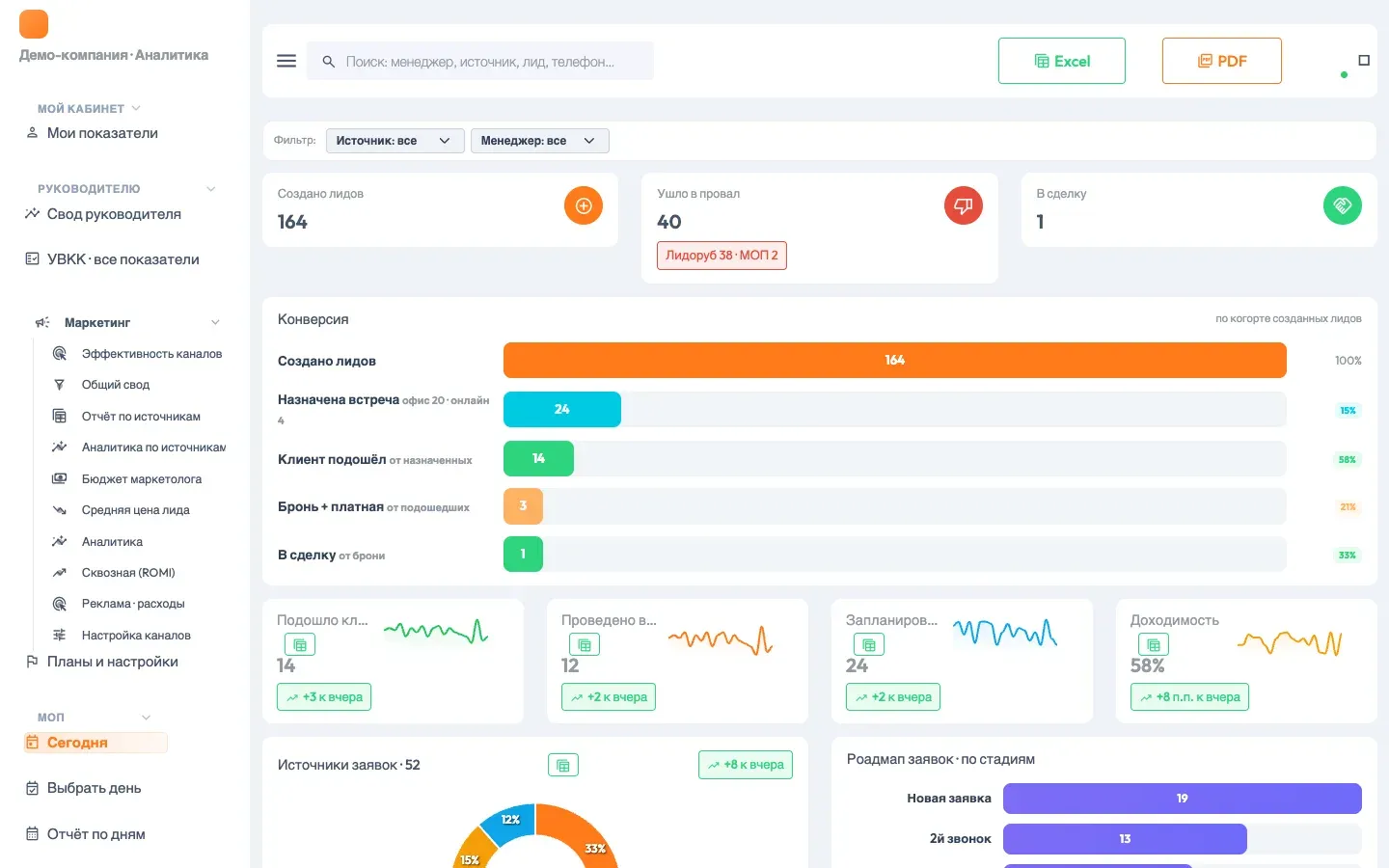Click the red thumbs-down icon on Ушло в провал
The width and height of the screenshot is (1389, 868).
click(x=963, y=205)
